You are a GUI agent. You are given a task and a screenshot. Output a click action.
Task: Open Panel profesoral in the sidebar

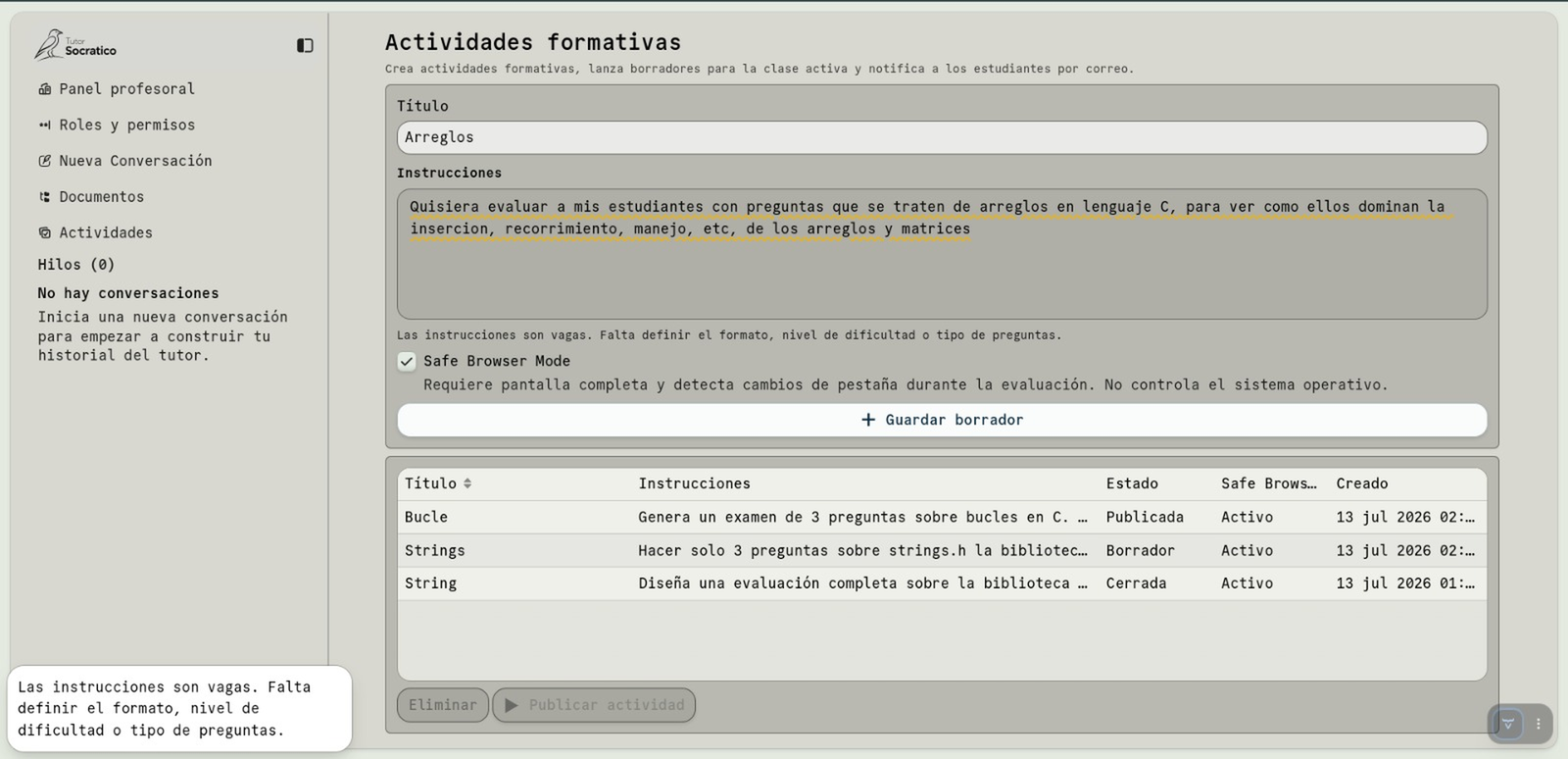(126, 89)
